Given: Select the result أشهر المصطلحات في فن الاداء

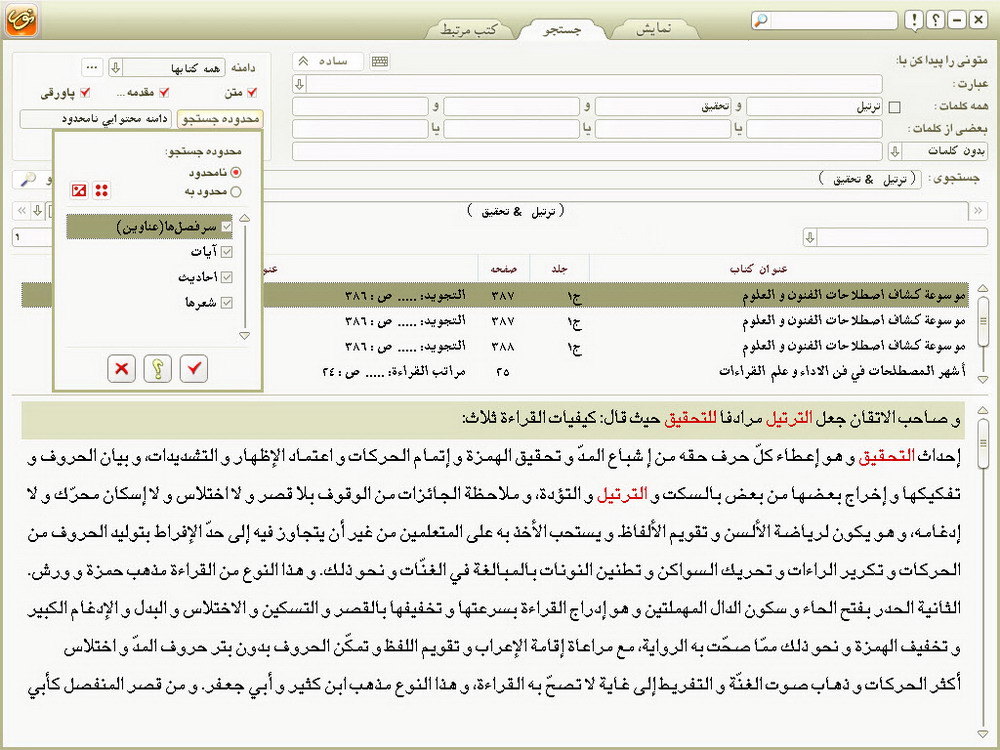Looking at the screenshot, I should point(495,372).
